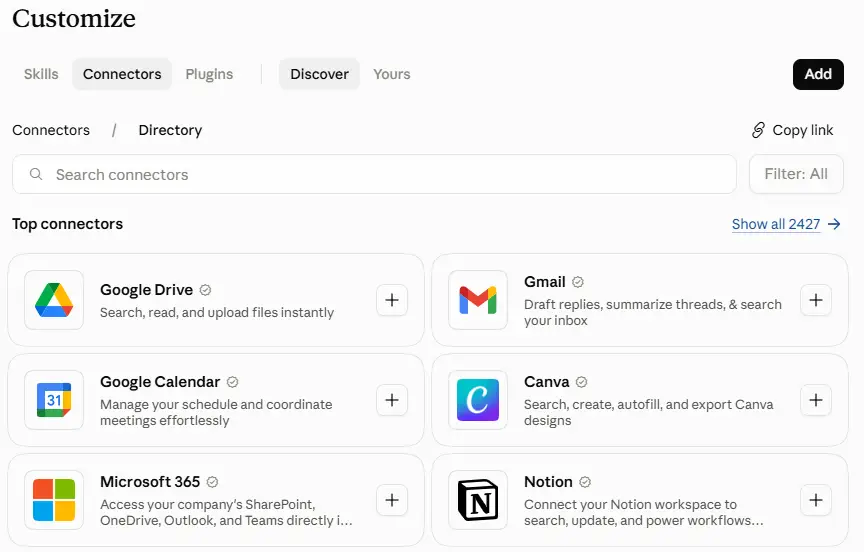The image size is (864, 552).
Task: Add the Canva connector with its plus button
Action: click(816, 400)
